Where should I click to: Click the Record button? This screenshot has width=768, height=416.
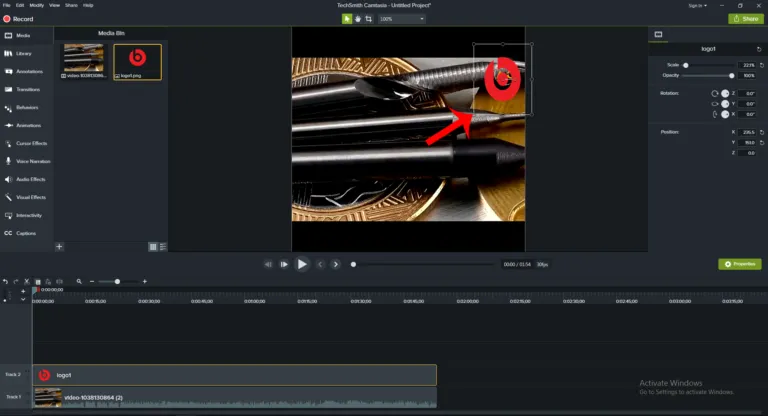point(18,18)
